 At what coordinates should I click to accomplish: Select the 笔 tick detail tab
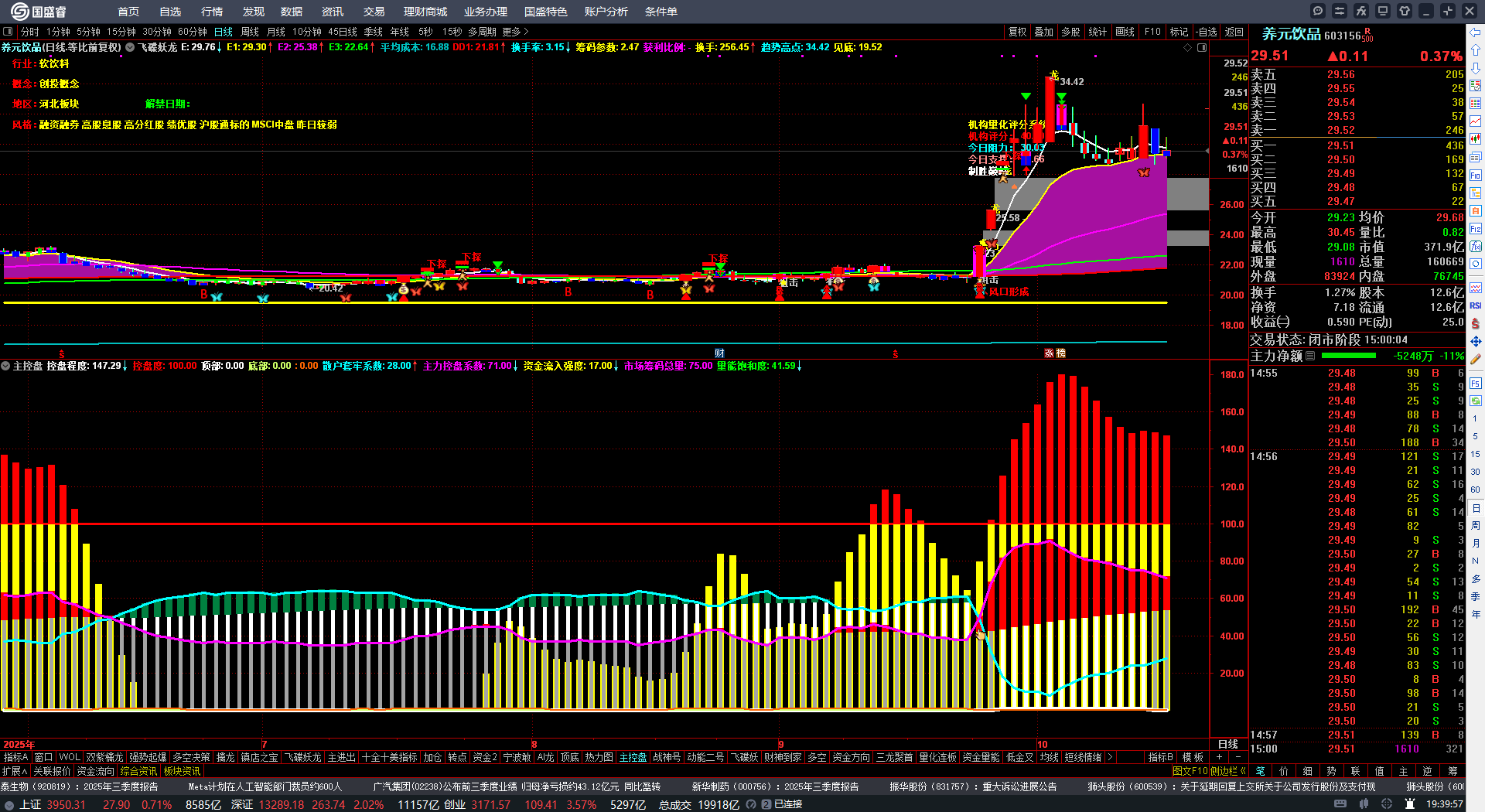click(1260, 771)
